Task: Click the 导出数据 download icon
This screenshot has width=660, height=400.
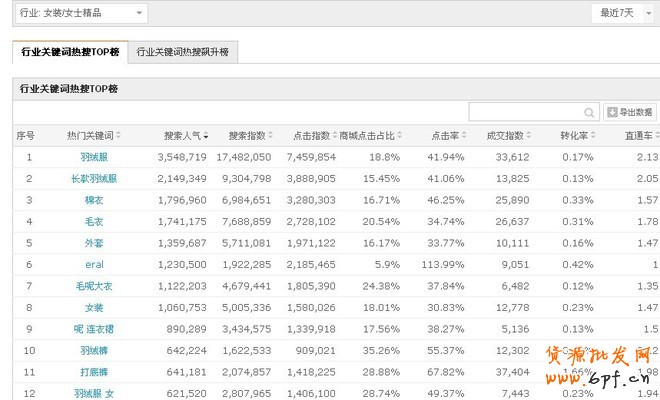Action: [x=612, y=113]
